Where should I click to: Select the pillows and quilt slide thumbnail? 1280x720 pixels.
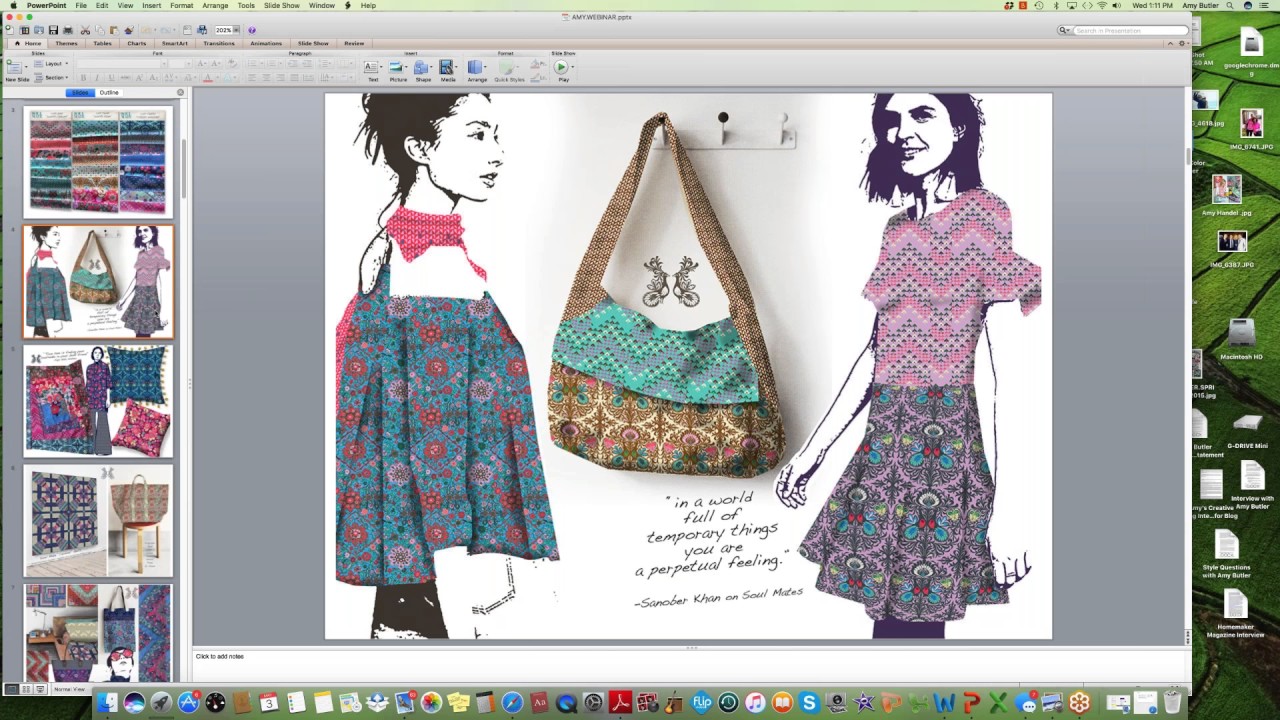tap(98, 401)
